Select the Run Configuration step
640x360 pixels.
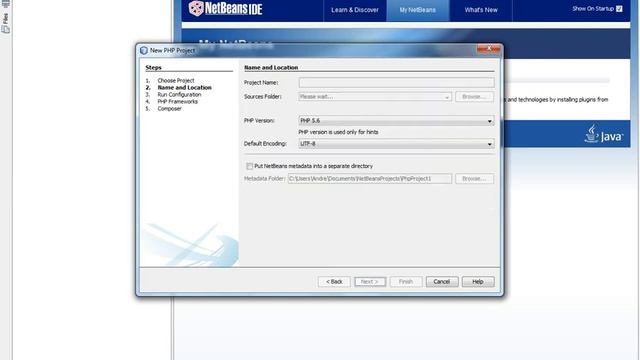point(179,95)
